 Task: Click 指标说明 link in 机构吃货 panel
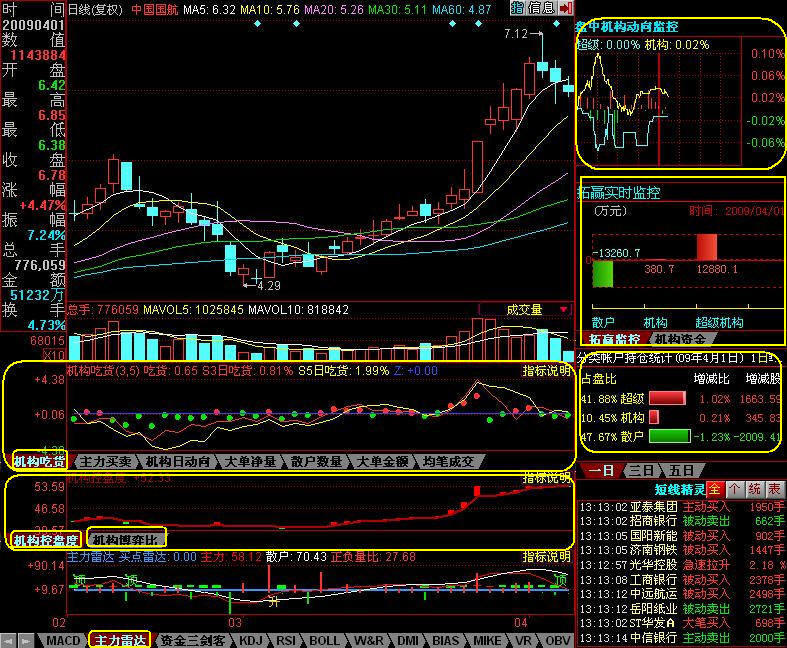coord(546,370)
